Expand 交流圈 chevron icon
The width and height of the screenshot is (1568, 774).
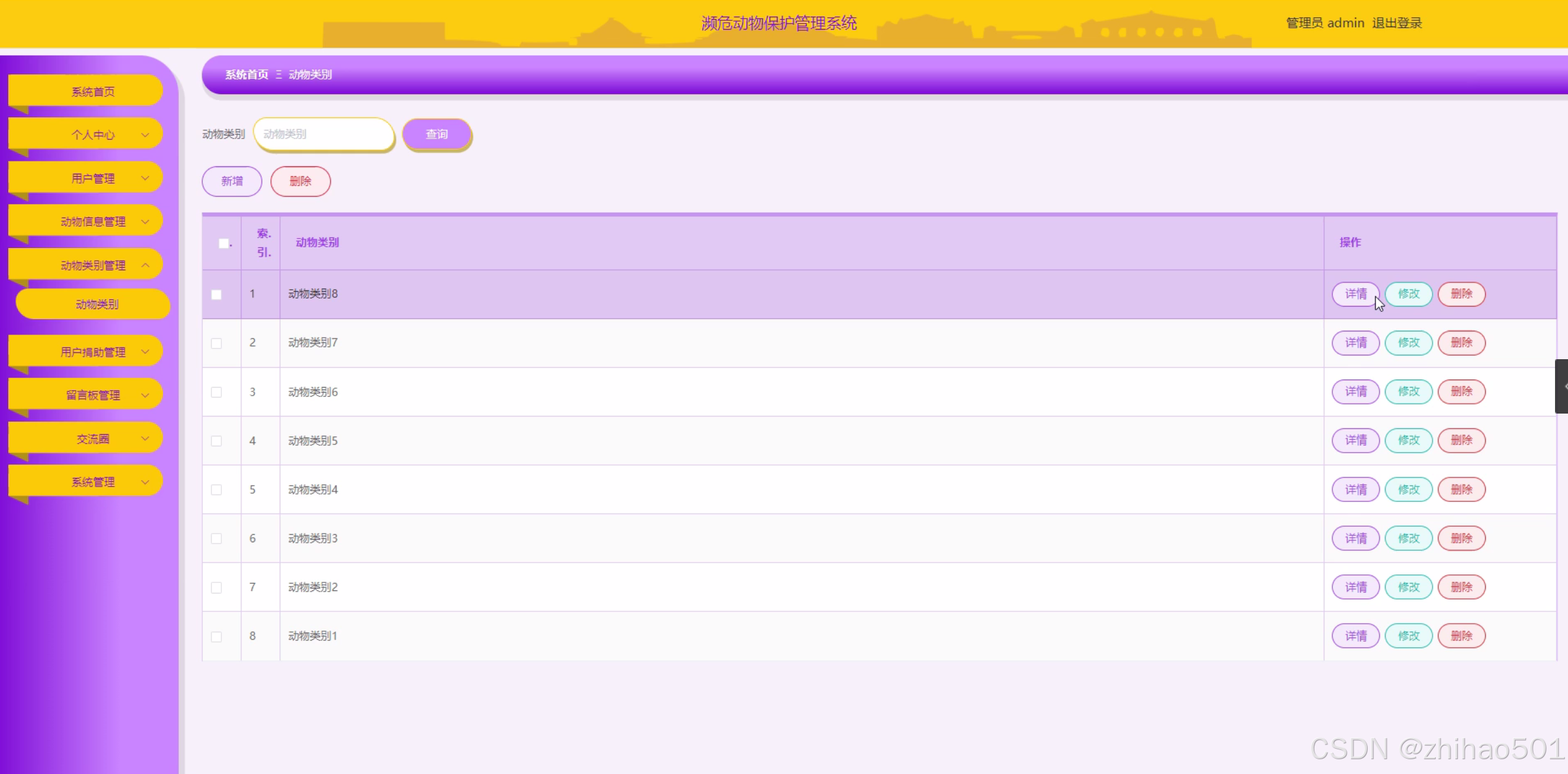coord(145,438)
